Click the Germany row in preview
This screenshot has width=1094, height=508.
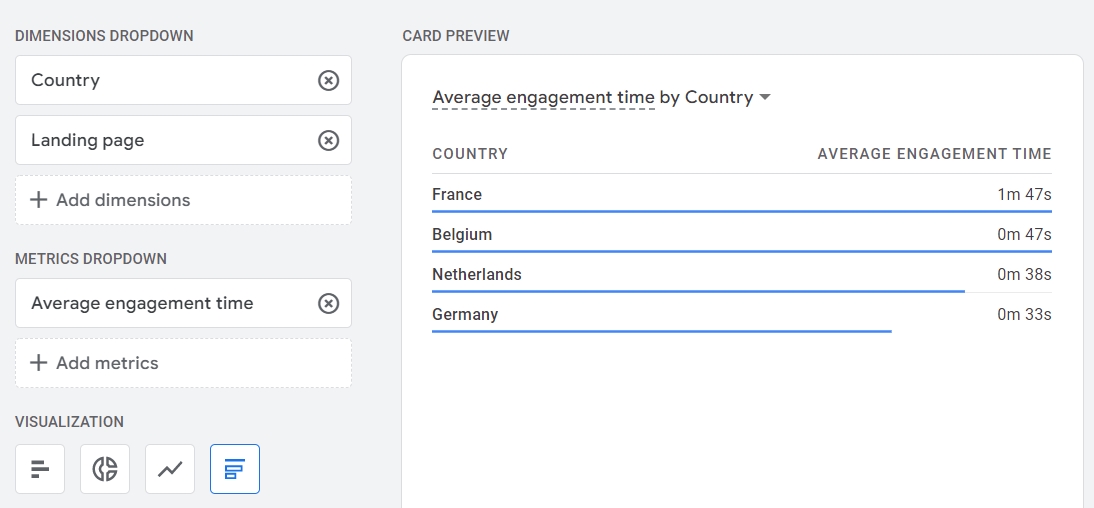(x=742, y=315)
